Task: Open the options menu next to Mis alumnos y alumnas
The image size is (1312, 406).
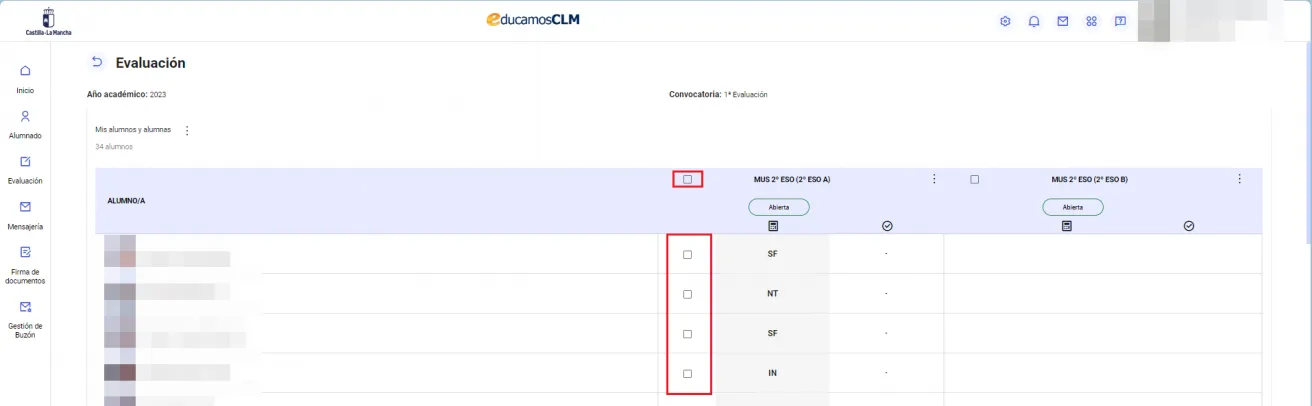Action: (187, 131)
